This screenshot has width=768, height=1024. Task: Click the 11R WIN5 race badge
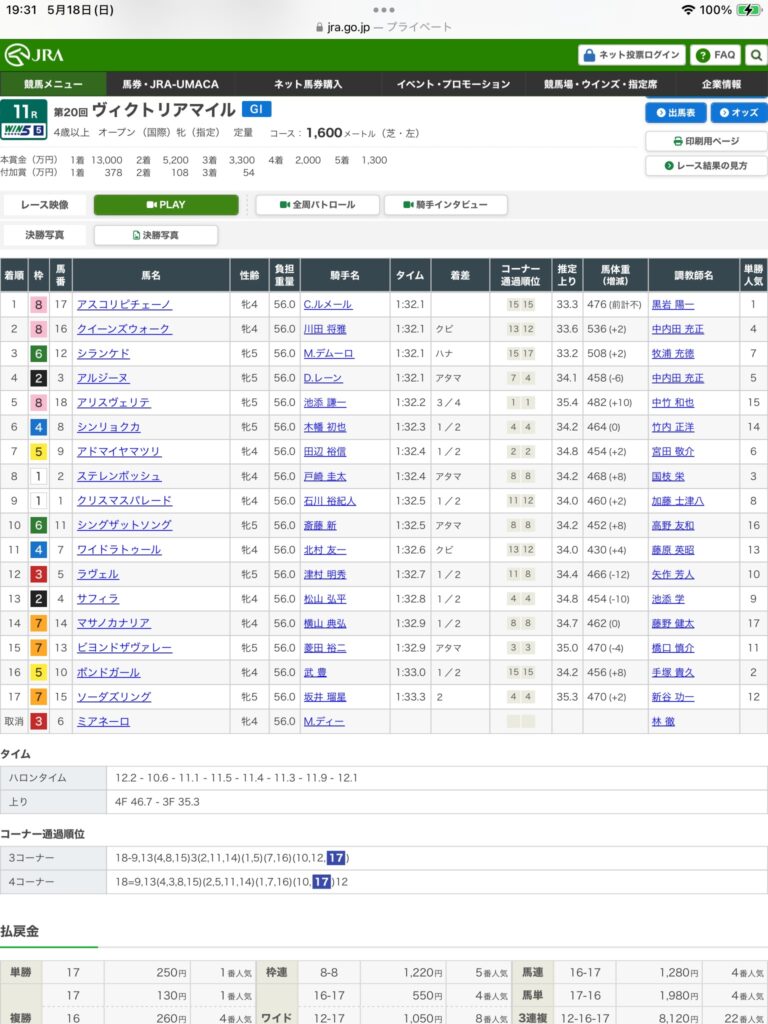coord(24,120)
